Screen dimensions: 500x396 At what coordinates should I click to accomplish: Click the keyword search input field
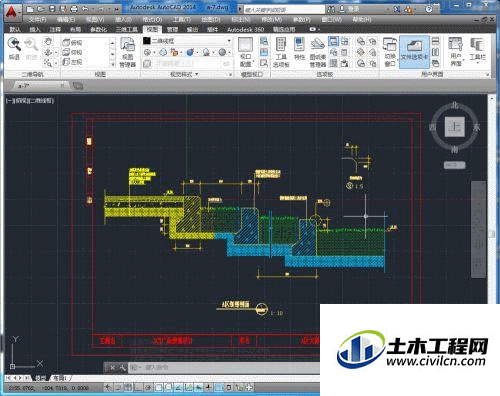(x=284, y=10)
